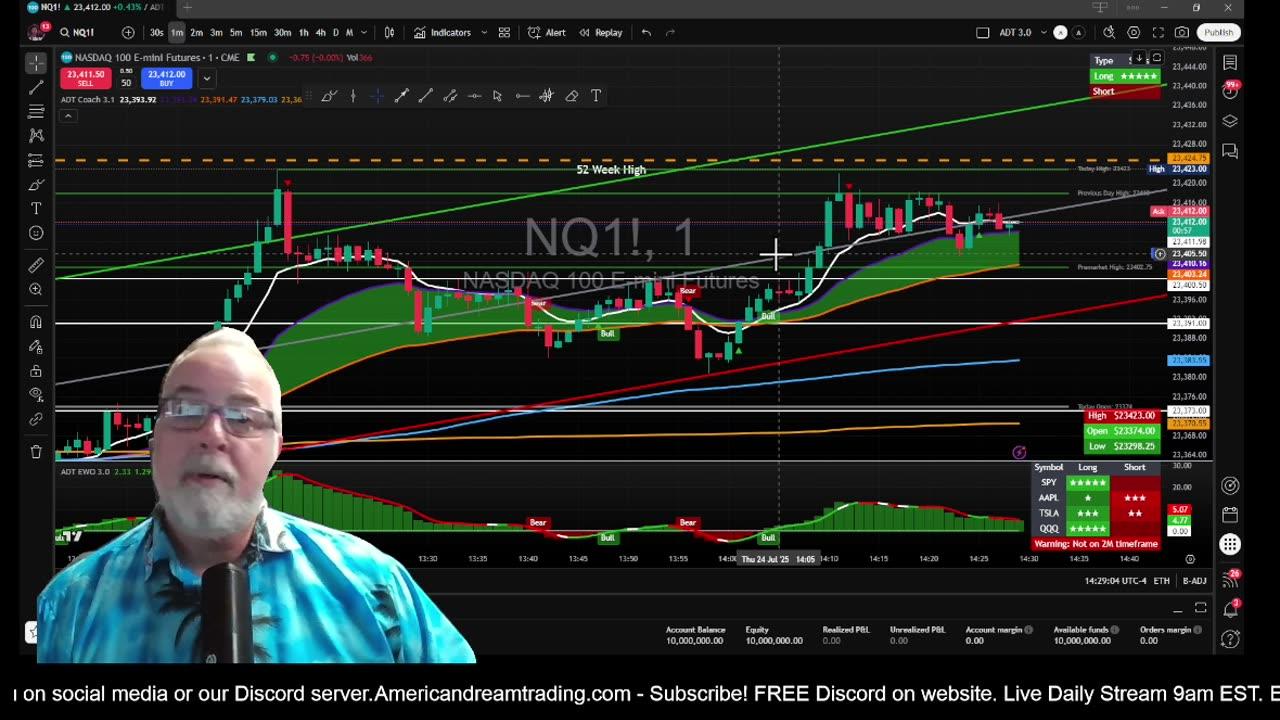This screenshot has height=720, width=1280.
Task: Select the D daily timeframe
Action: tap(335, 32)
